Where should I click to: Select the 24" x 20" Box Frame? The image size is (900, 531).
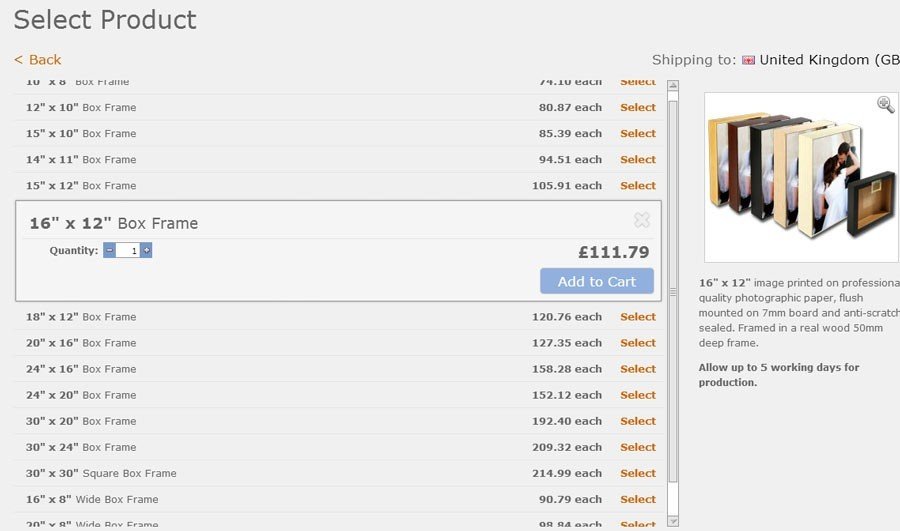[638, 395]
